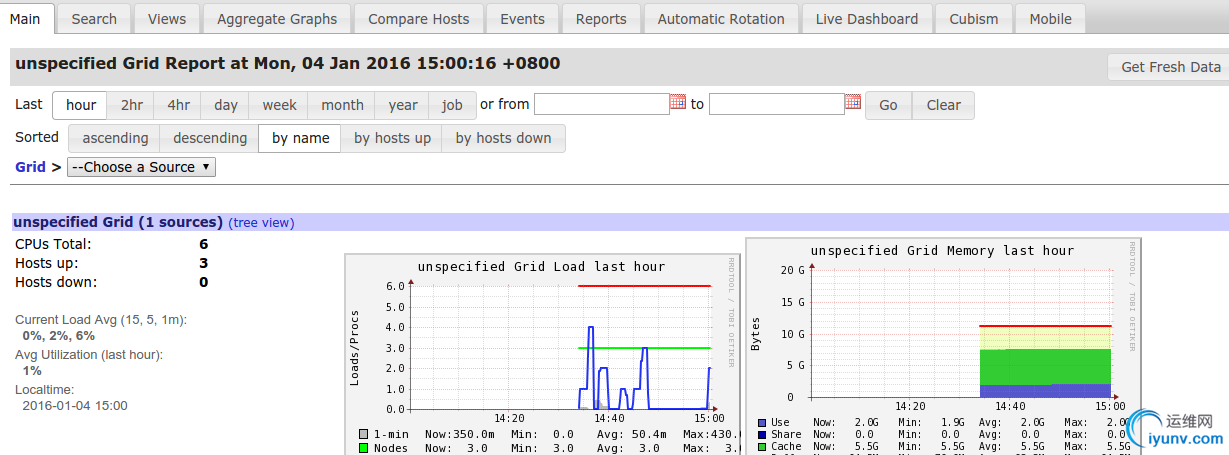The width and height of the screenshot is (1229, 455).
Task: Switch to the Main tab
Action: coord(25,19)
